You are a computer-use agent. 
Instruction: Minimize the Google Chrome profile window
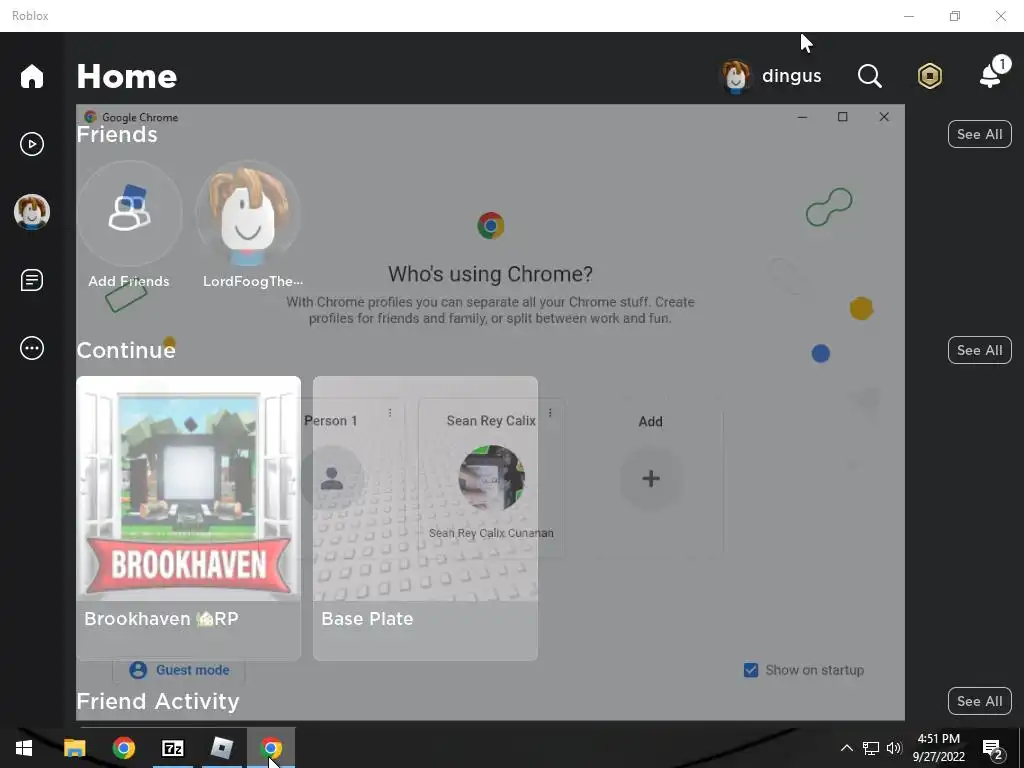[802, 117]
